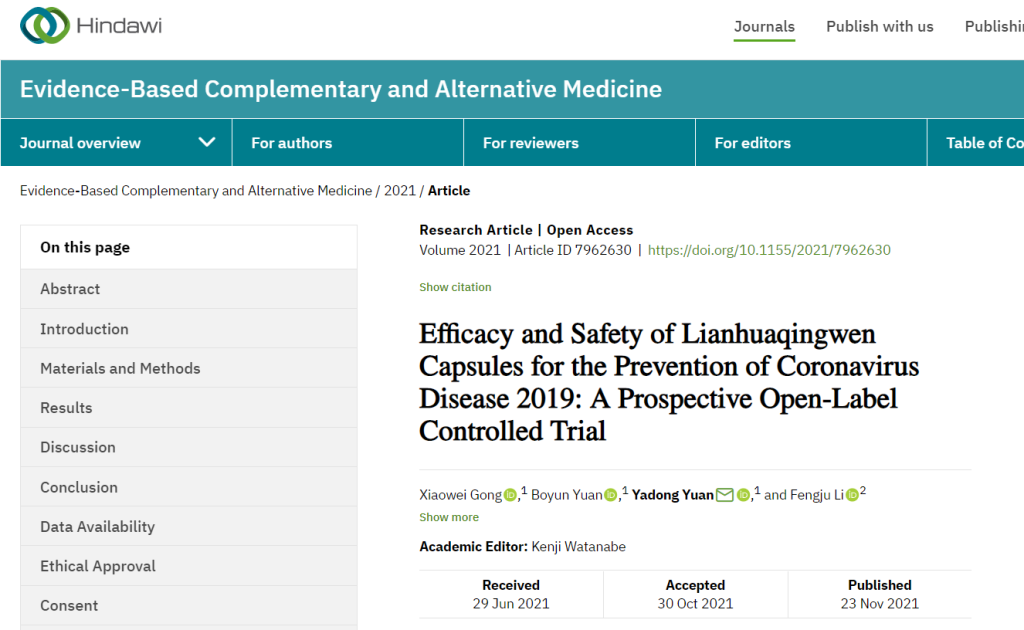The width and height of the screenshot is (1024, 630).
Task: Expand author list with Show more
Action: point(449,517)
